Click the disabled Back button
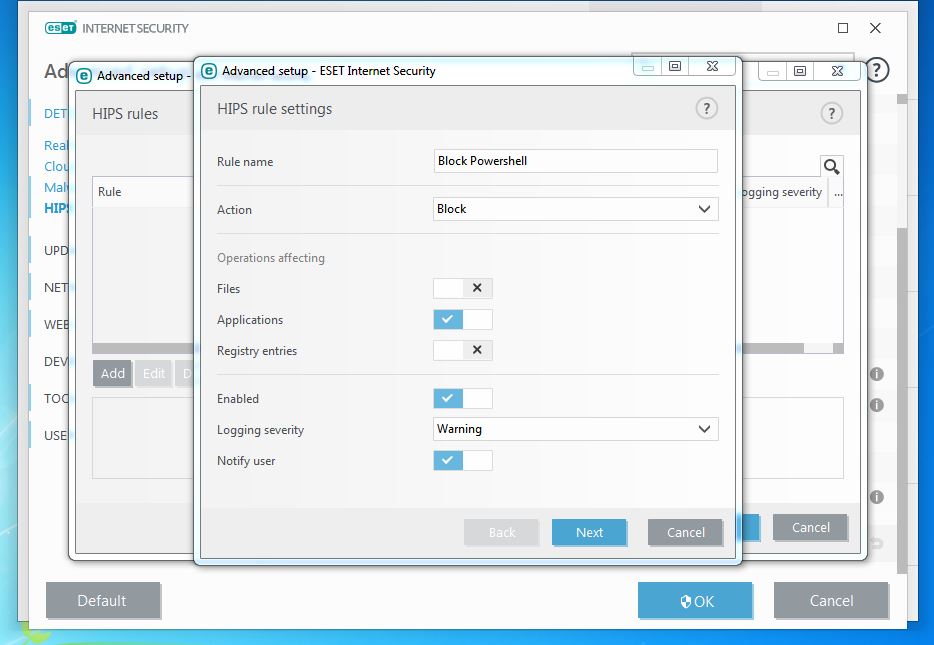The height and width of the screenshot is (645, 934). click(502, 532)
